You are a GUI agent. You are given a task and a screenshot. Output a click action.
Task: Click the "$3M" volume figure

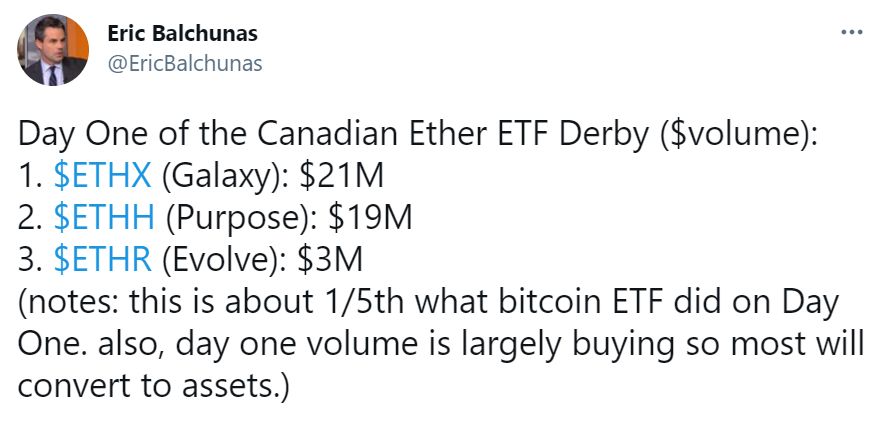[331, 260]
